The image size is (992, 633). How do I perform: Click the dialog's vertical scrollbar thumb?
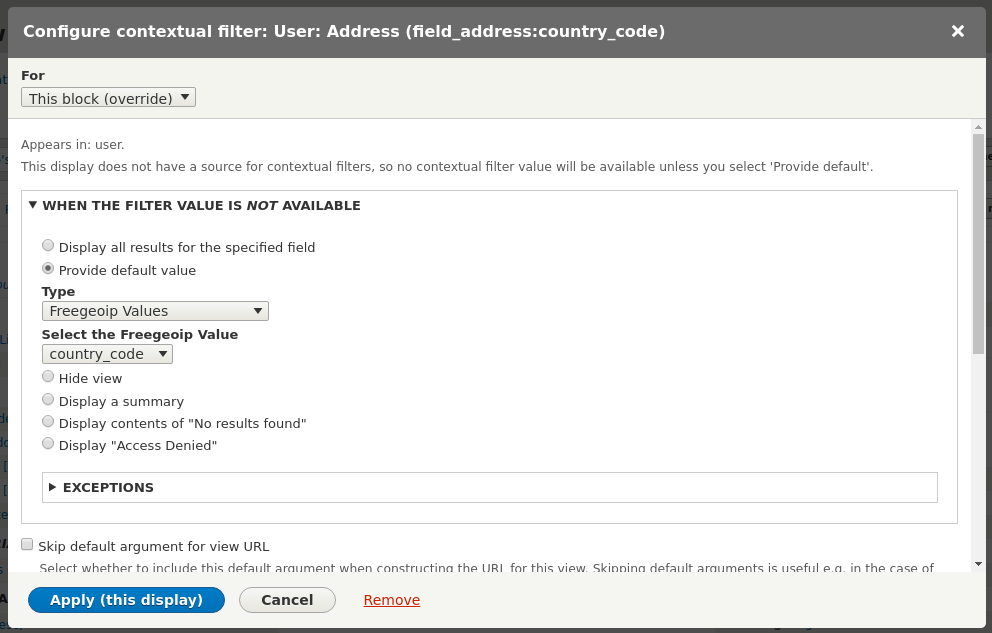tap(978, 243)
